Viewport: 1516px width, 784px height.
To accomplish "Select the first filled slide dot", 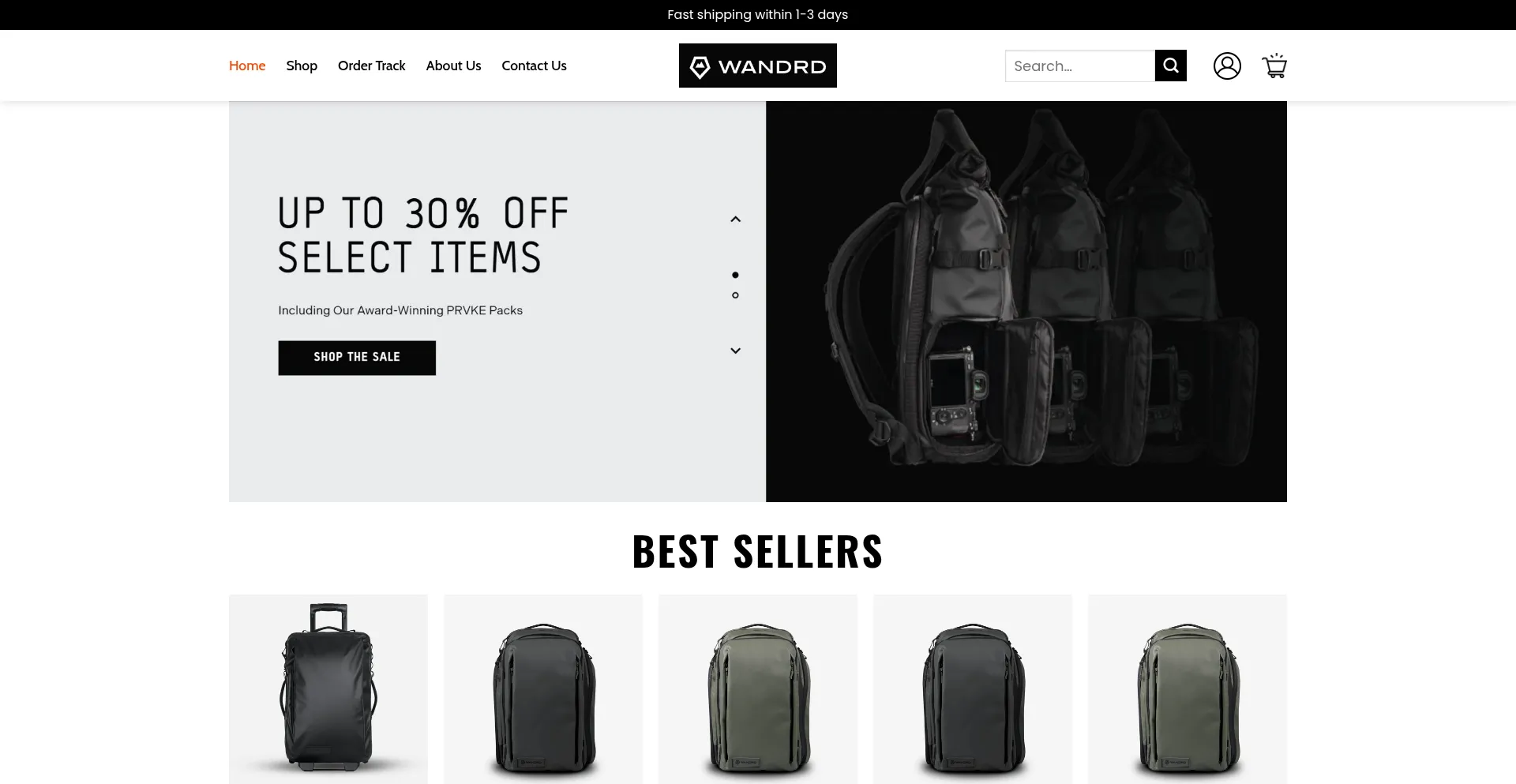I will pyautogui.click(x=735, y=275).
